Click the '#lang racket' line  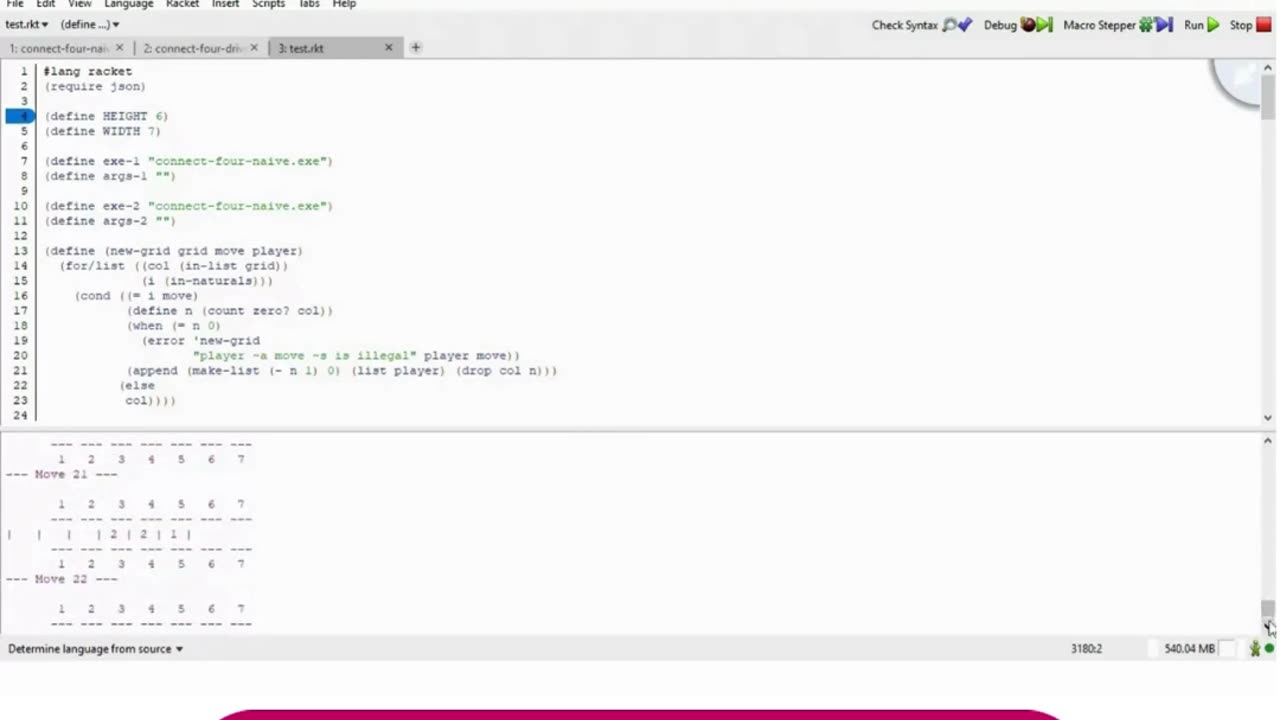pyautogui.click(x=88, y=71)
